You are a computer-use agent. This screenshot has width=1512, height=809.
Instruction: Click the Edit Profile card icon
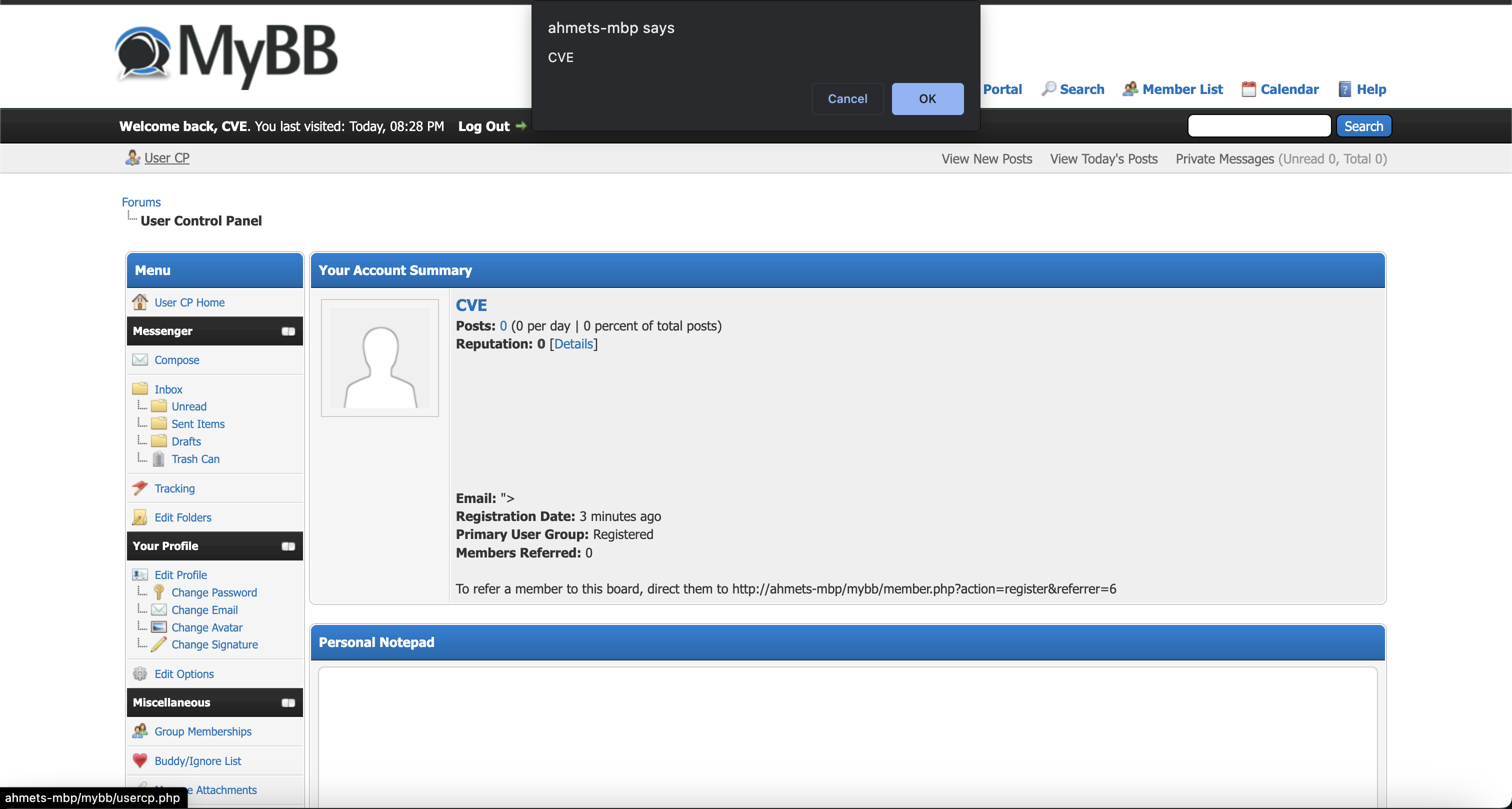(139, 574)
